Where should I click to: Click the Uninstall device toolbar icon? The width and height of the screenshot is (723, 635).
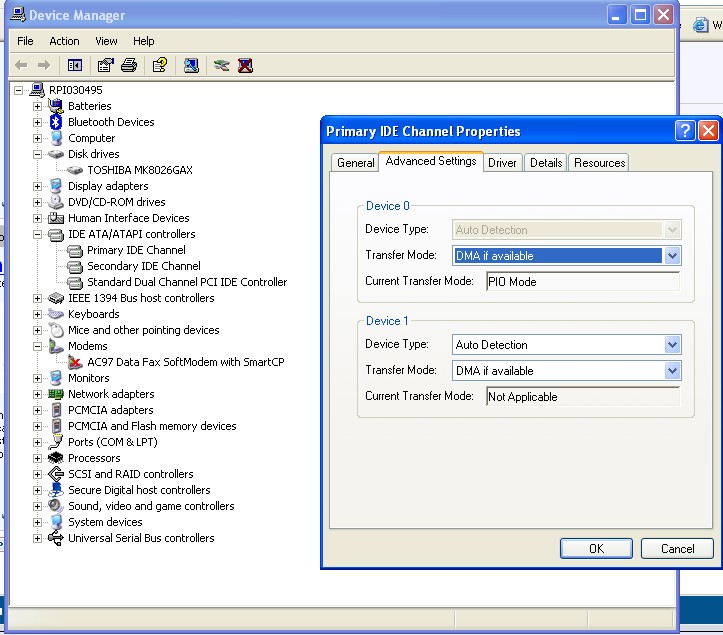(245, 65)
